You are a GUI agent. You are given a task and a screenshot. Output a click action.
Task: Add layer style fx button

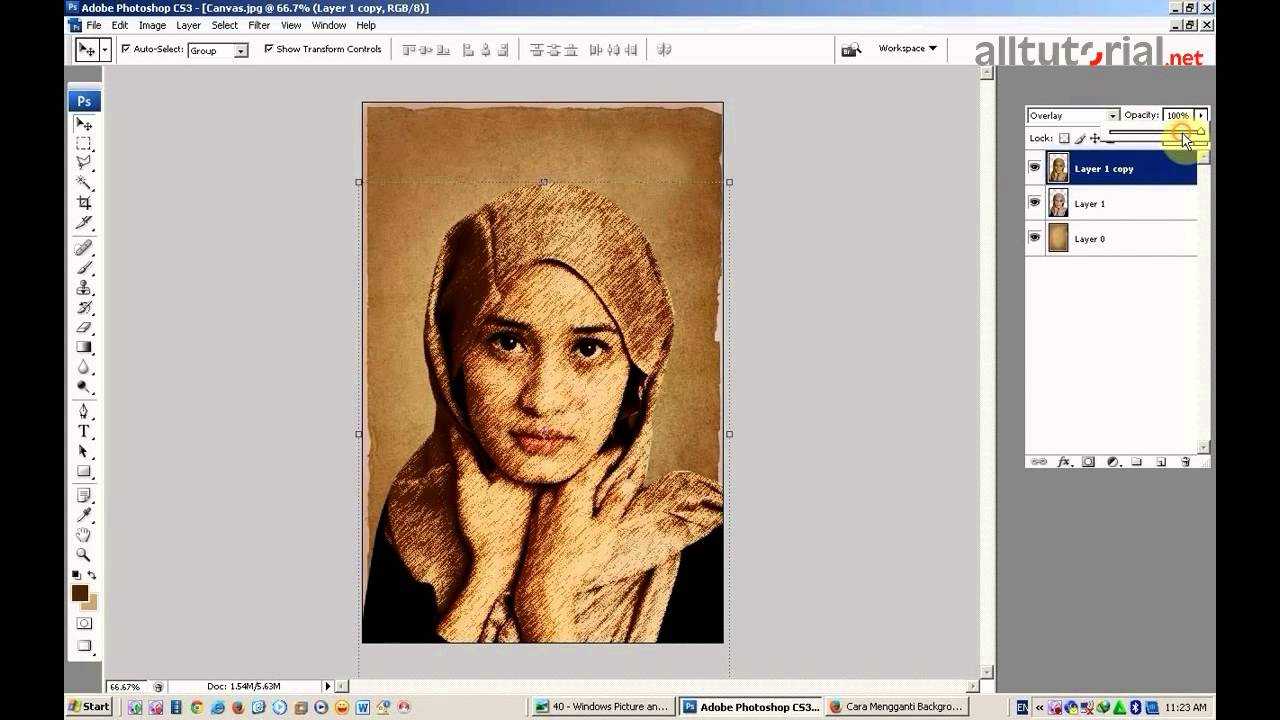(x=1064, y=462)
